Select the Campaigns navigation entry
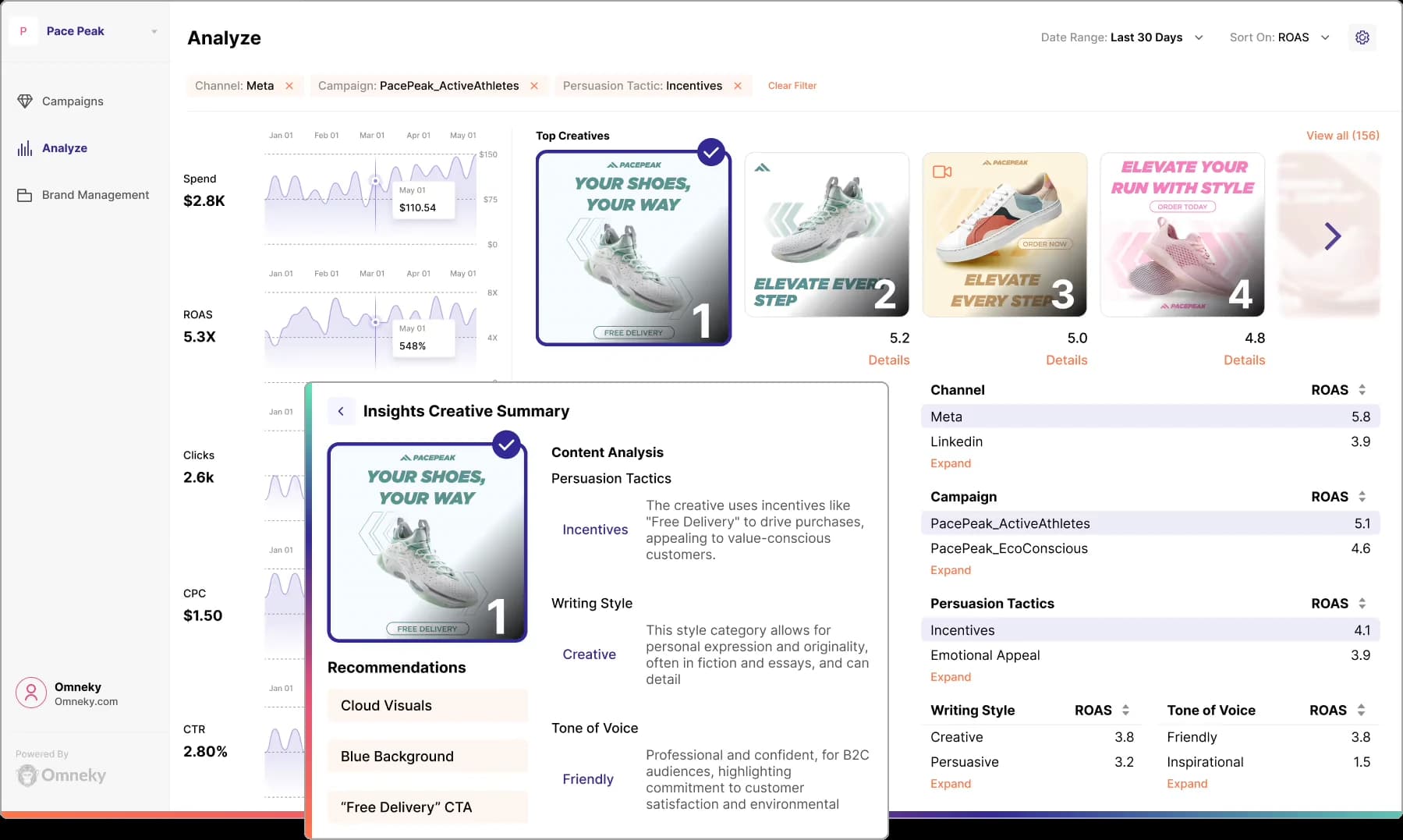The height and width of the screenshot is (840, 1403). pyautogui.click(x=73, y=101)
